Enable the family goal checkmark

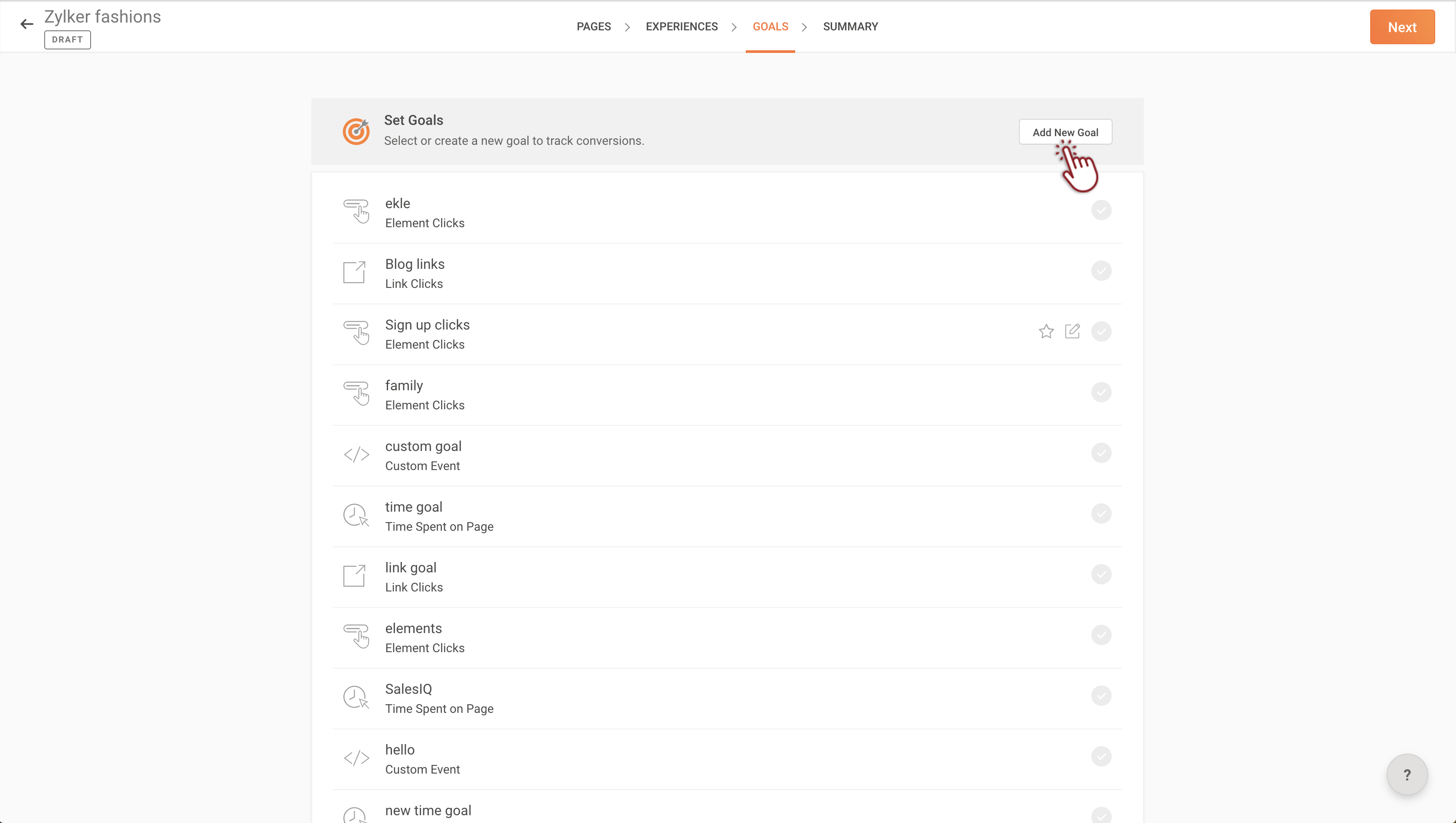click(1101, 392)
